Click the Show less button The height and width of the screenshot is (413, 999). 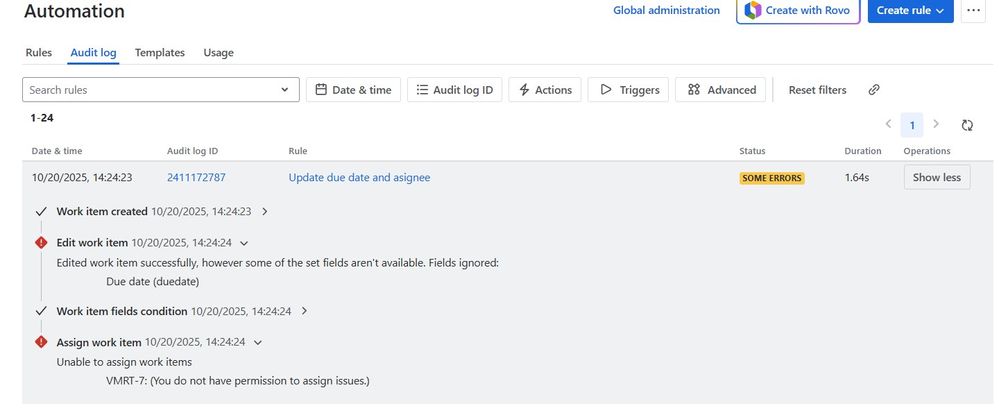936,177
